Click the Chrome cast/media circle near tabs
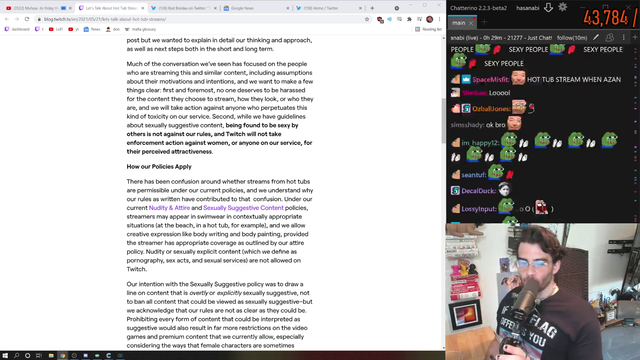This screenshot has width=640, height=360. 397,8
